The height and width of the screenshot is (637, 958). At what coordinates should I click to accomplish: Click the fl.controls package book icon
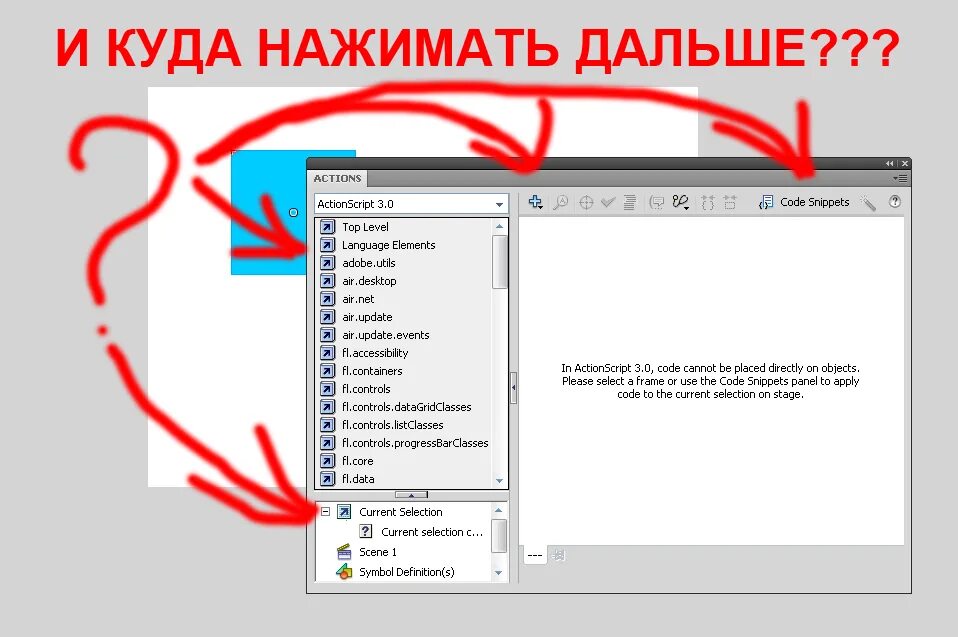coord(327,389)
